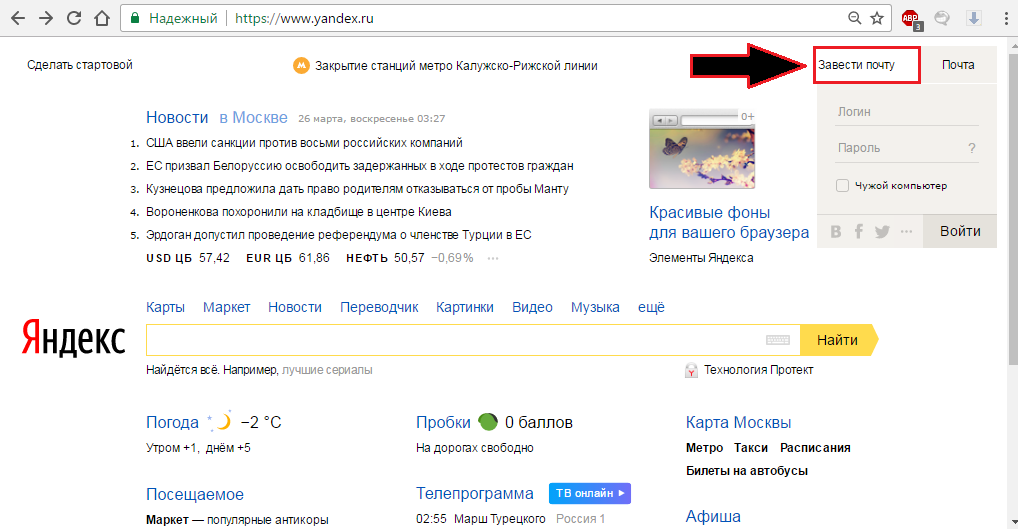1018x529 pixels.
Task: Focus the Логин input field
Action: click(x=907, y=112)
